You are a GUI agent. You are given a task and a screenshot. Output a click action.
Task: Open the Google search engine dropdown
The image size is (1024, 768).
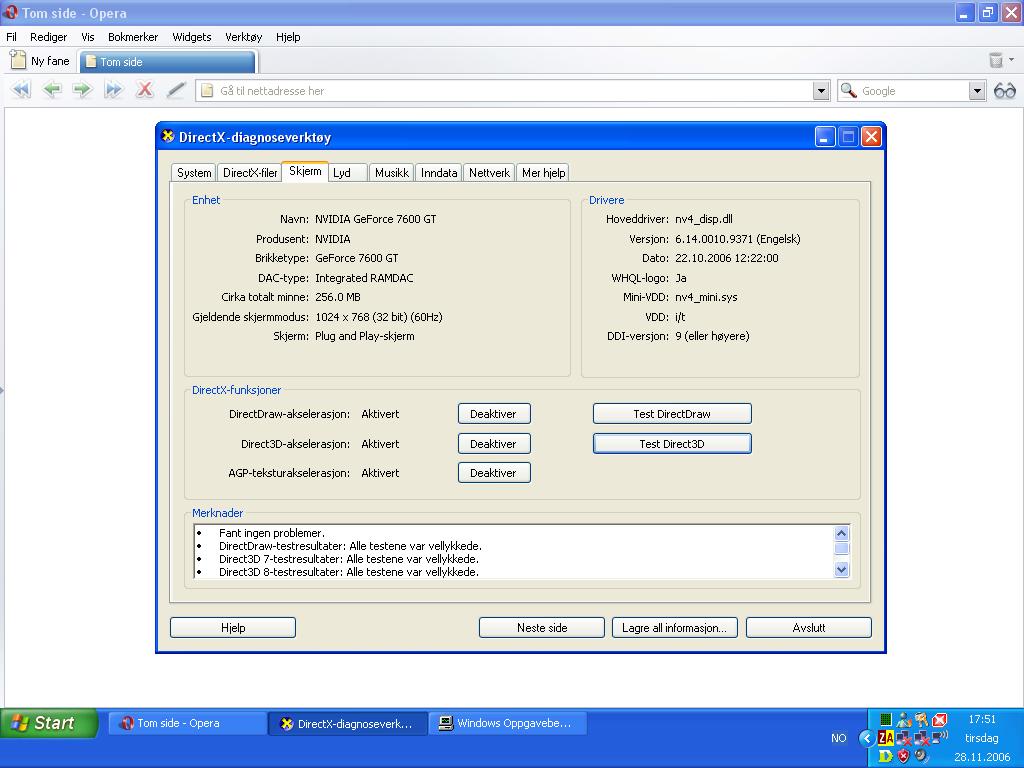pos(976,91)
